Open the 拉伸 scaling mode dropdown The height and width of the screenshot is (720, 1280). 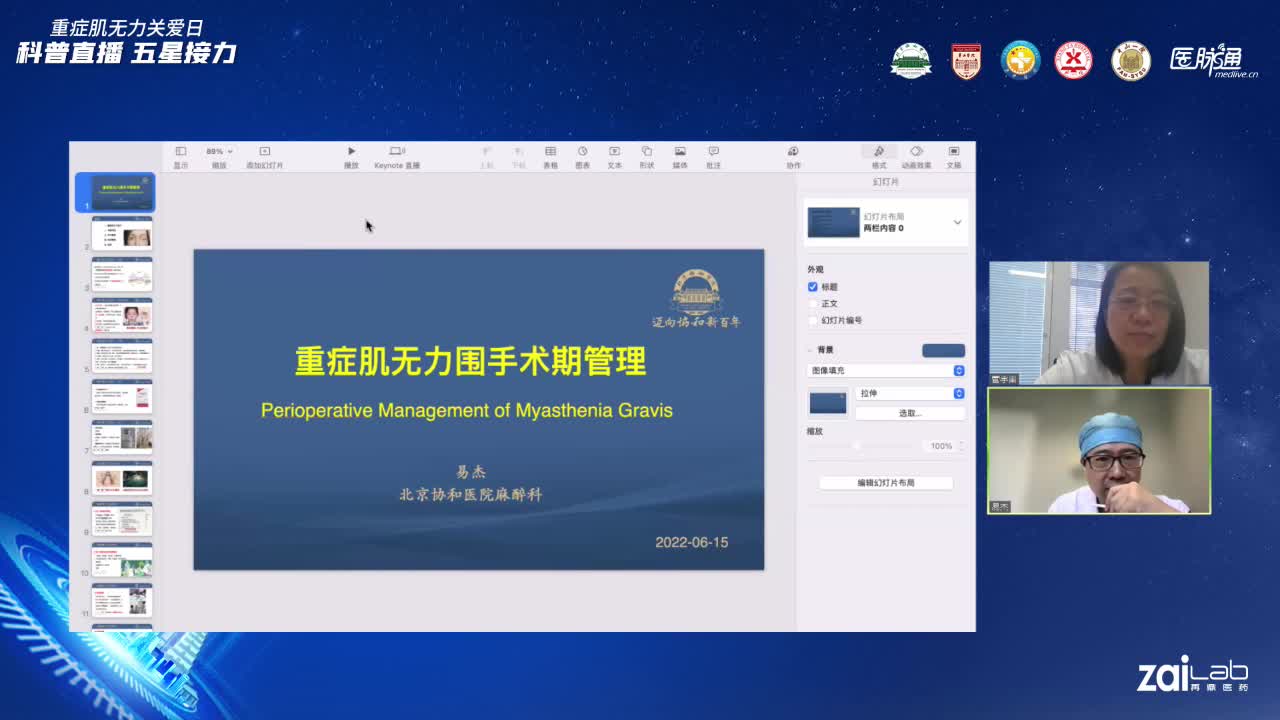click(x=910, y=394)
